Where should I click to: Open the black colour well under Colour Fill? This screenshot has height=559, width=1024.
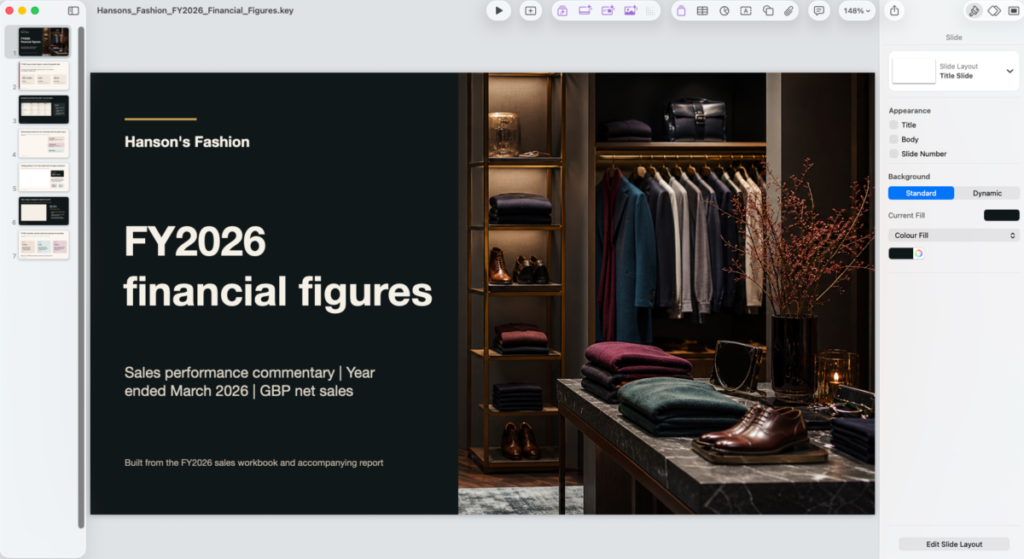901,253
